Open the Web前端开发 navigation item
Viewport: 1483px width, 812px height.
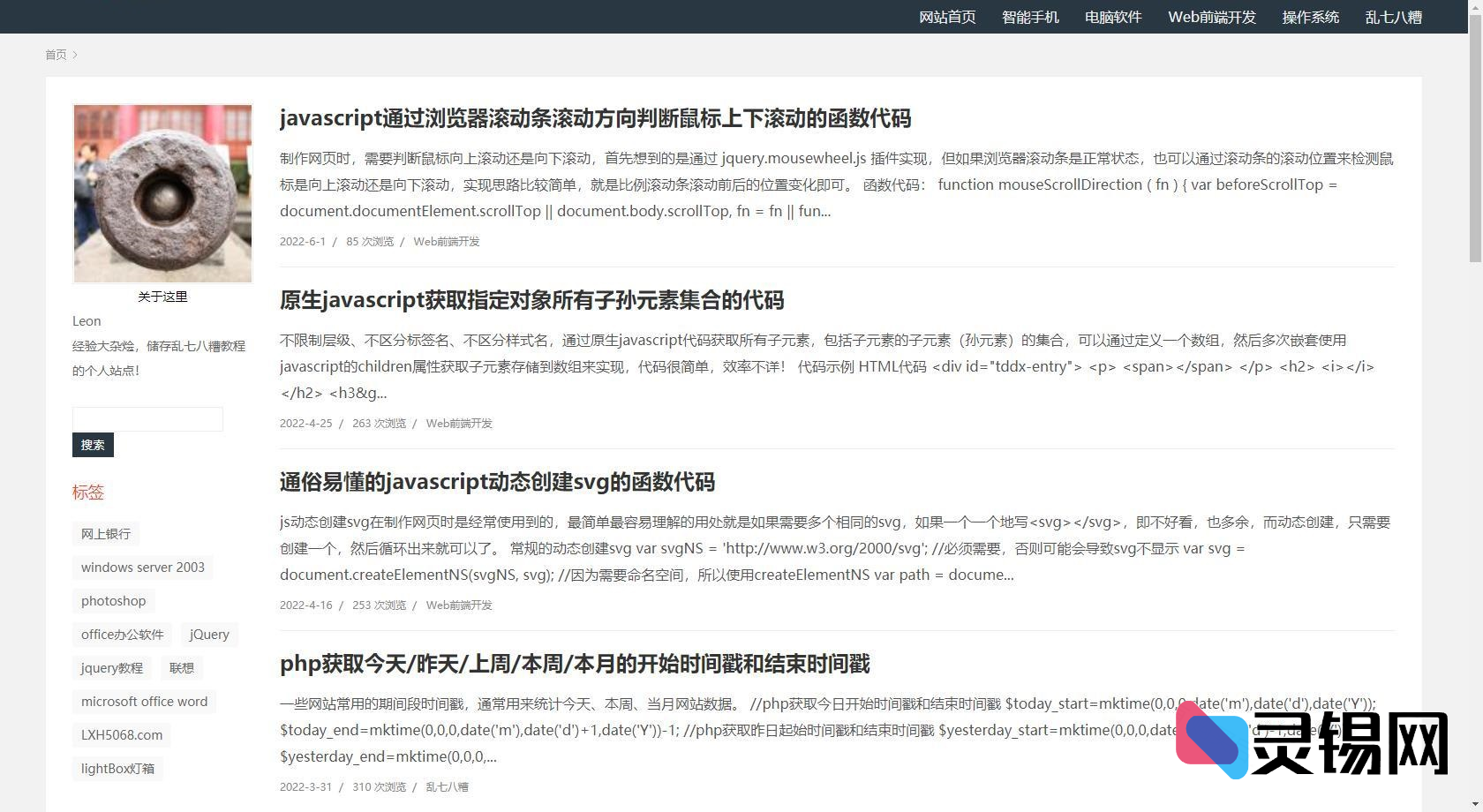click(x=1210, y=16)
